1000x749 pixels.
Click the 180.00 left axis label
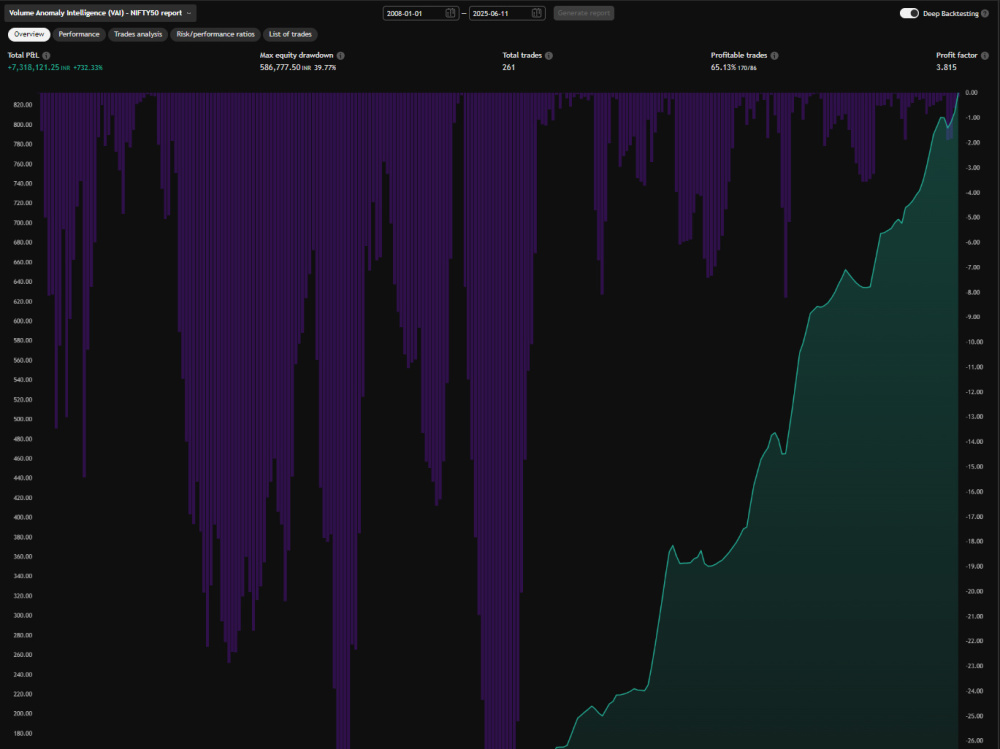[22, 734]
